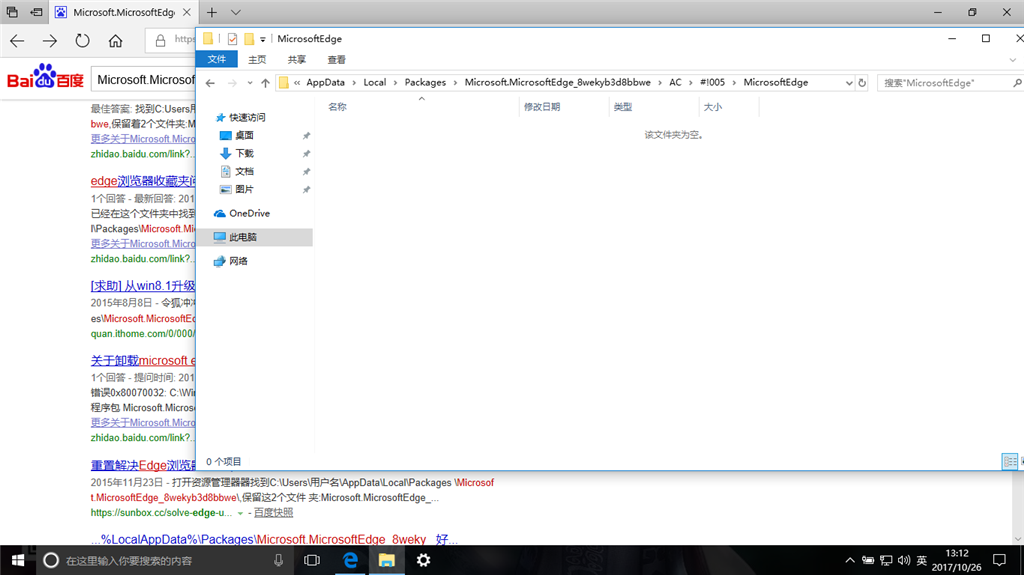Switch to details view layout icon

[1010, 462]
